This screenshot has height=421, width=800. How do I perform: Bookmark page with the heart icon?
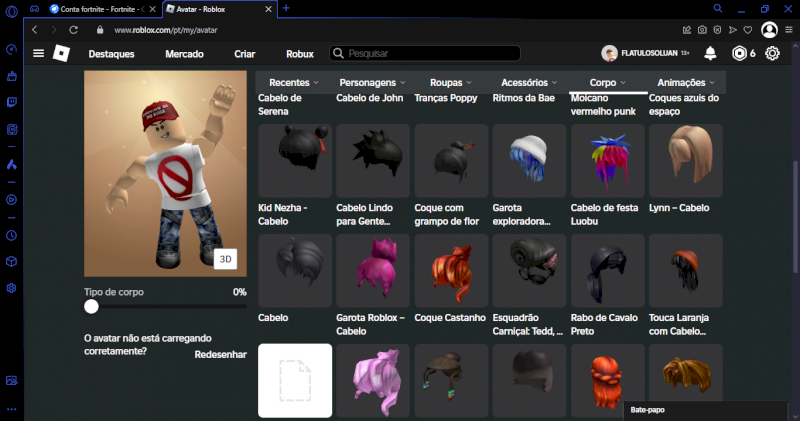pos(748,30)
